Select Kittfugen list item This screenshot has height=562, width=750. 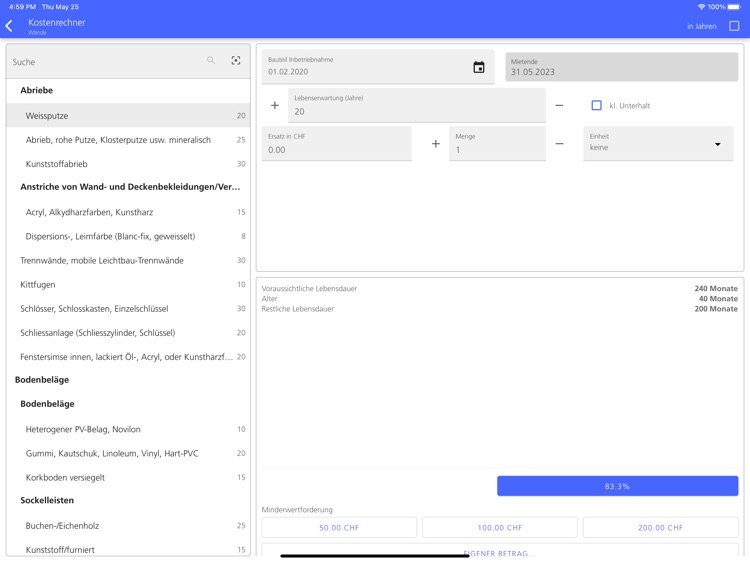coord(128,285)
